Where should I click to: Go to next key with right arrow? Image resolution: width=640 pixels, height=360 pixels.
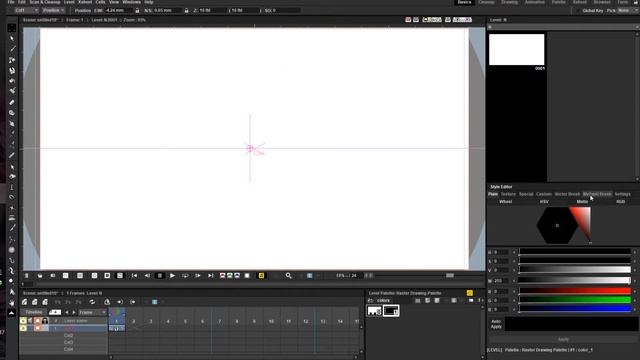click(74, 312)
